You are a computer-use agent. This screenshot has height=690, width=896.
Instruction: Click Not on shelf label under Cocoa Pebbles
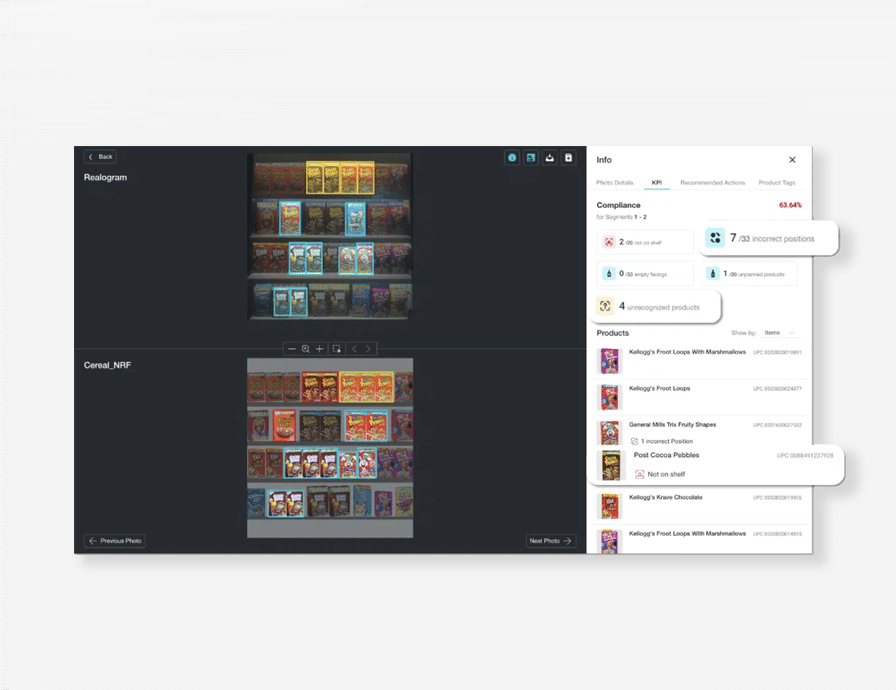point(666,474)
